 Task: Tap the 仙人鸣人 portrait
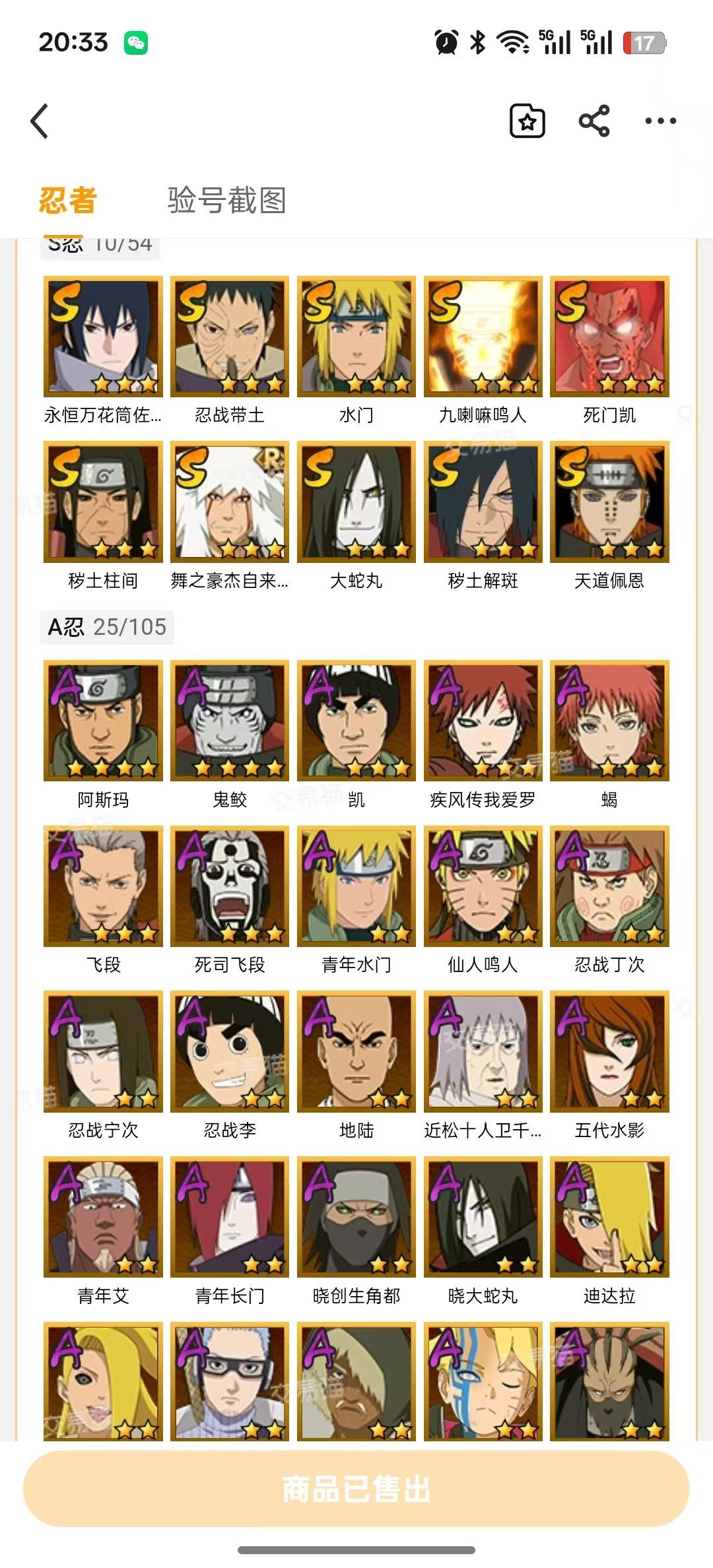(x=483, y=886)
